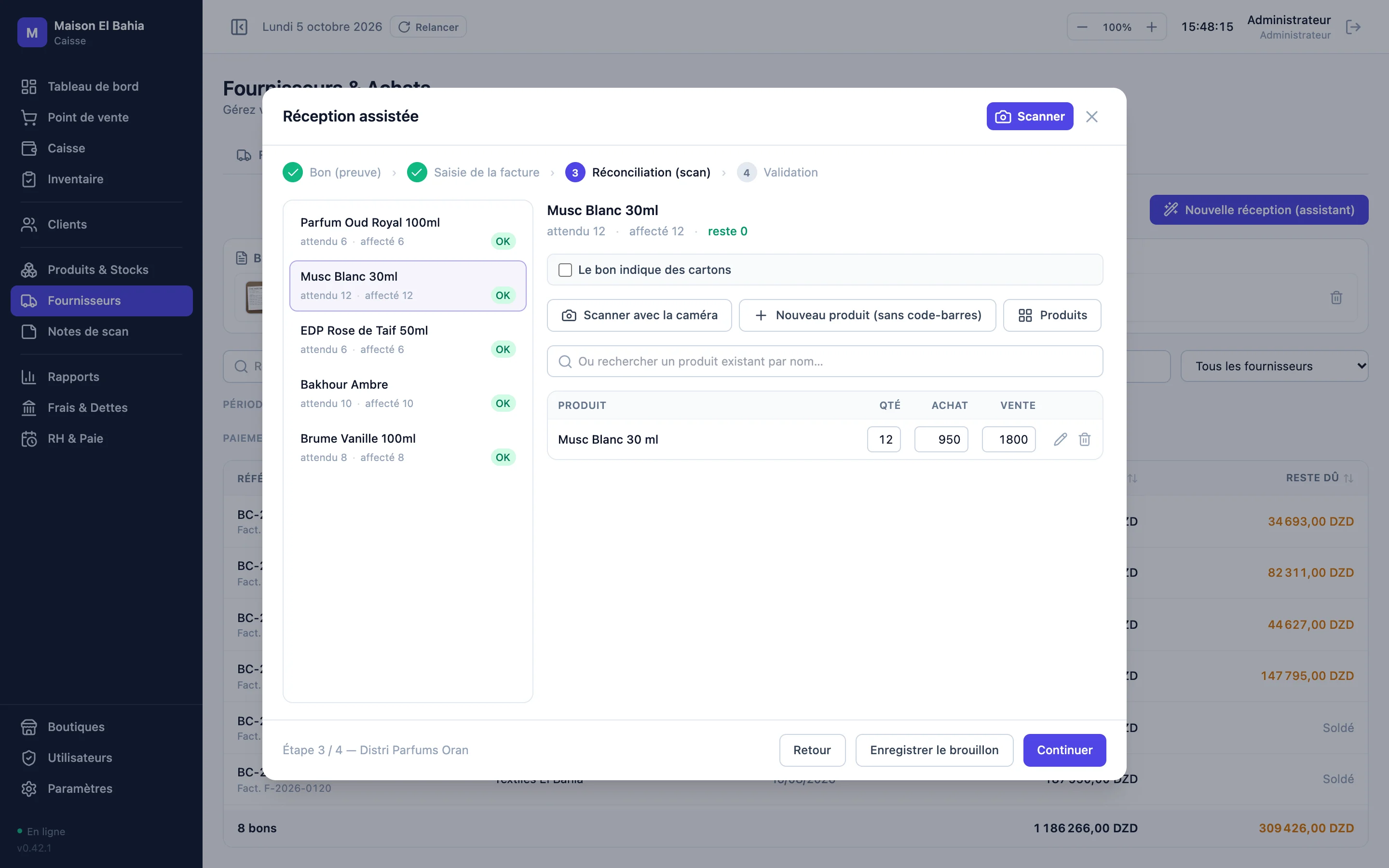This screenshot has height=868, width=1389.
Task: Zoom out with the minus icon
Action: click(x=1082, y=27)
